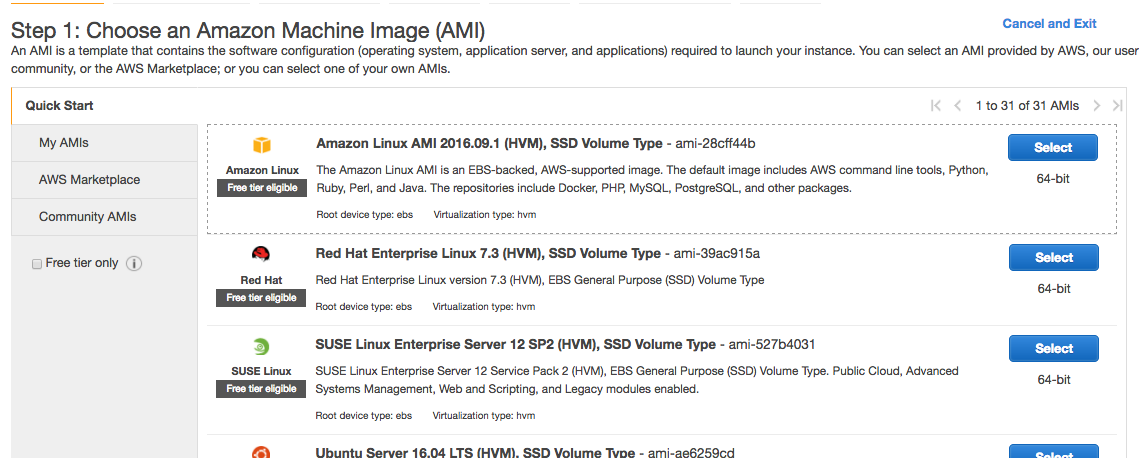Click the Ubuntu Server logo icon
The height and width of the screenshot is (458, 1139).
[262, 452]
